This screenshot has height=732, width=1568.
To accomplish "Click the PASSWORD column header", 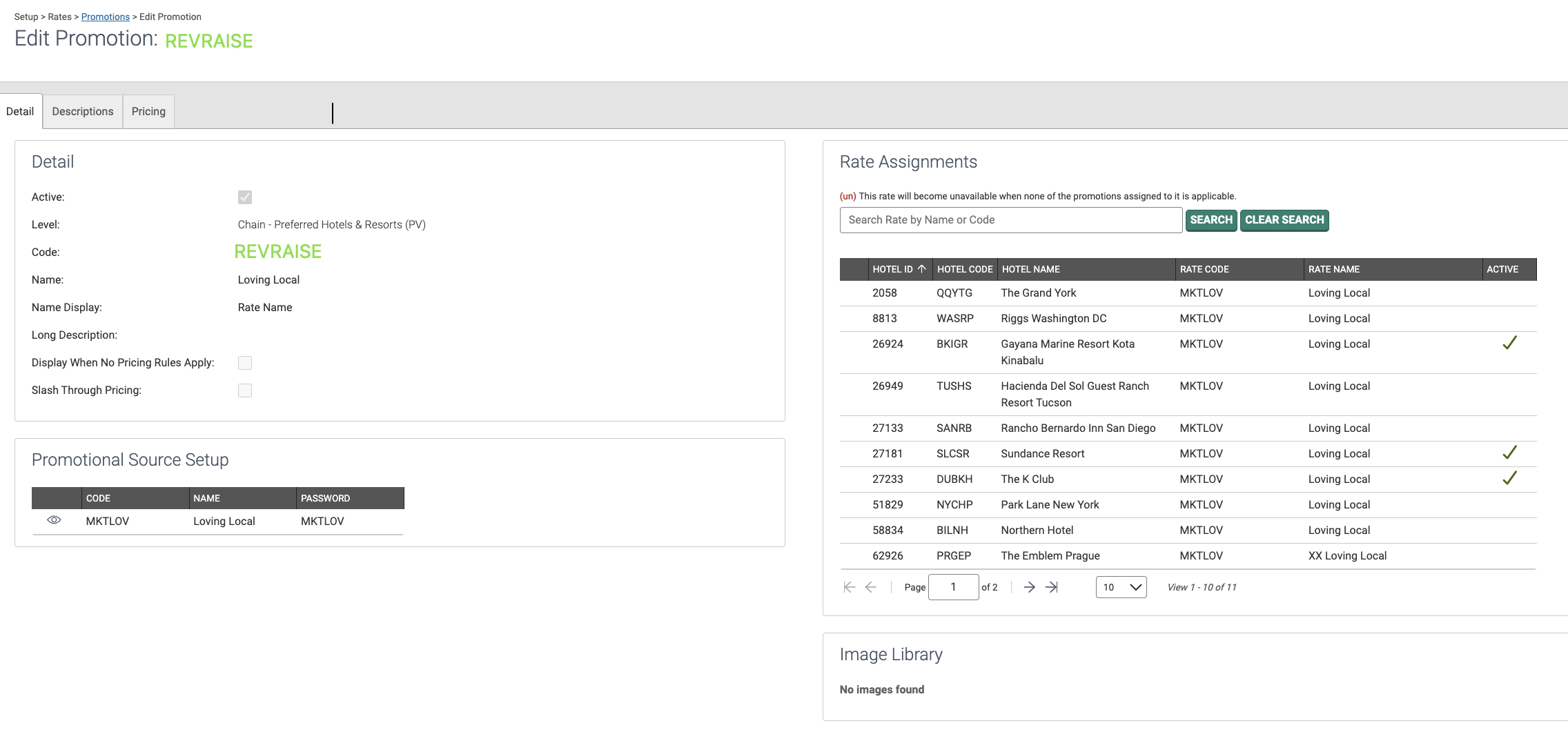I will click(x=350, y=498).
